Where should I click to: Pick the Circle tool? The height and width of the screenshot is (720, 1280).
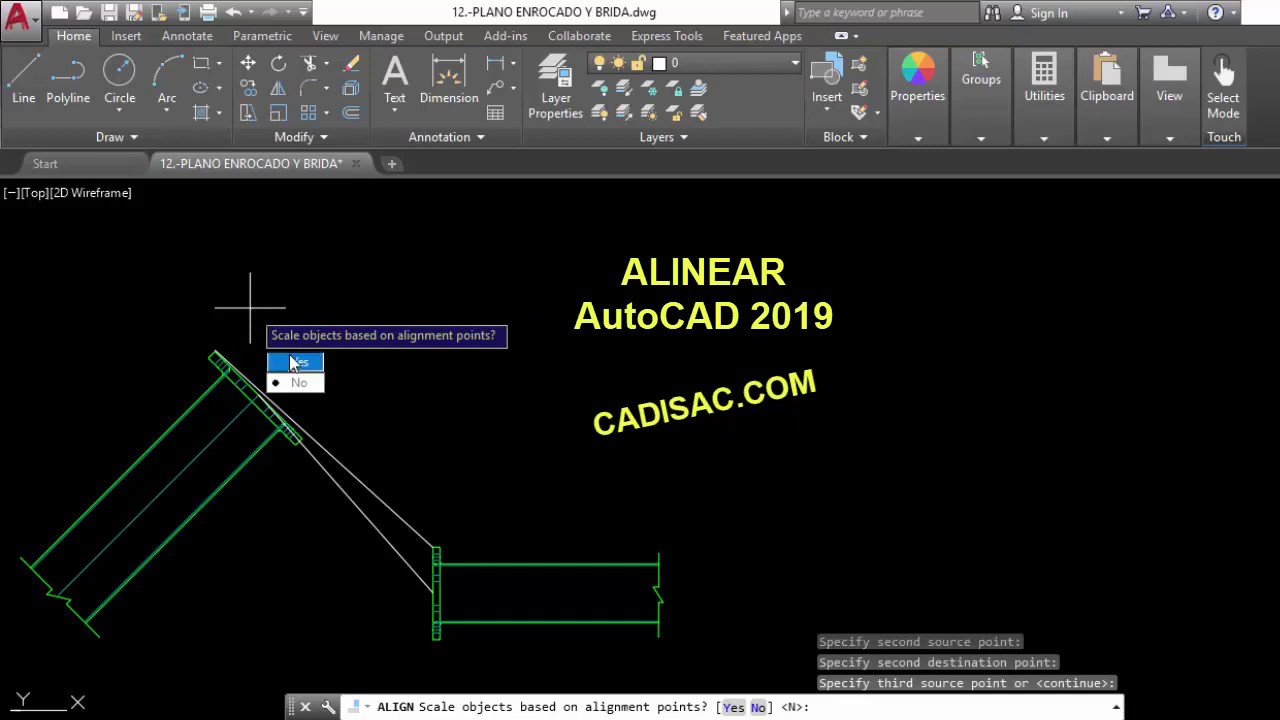(119, 79)
